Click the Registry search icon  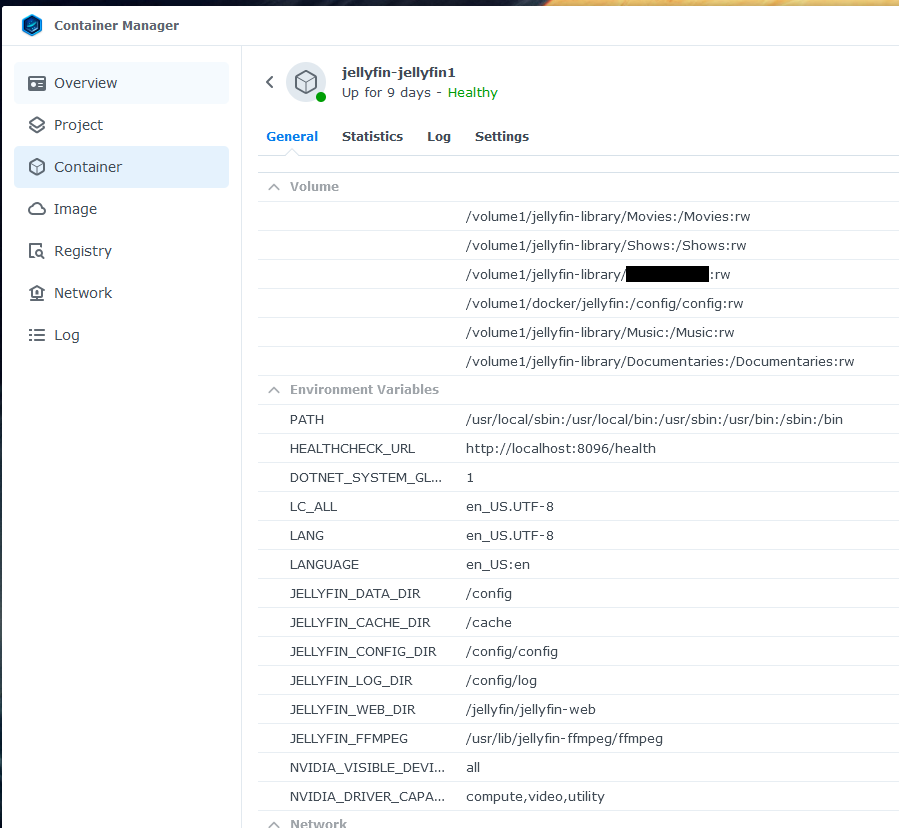37,251
